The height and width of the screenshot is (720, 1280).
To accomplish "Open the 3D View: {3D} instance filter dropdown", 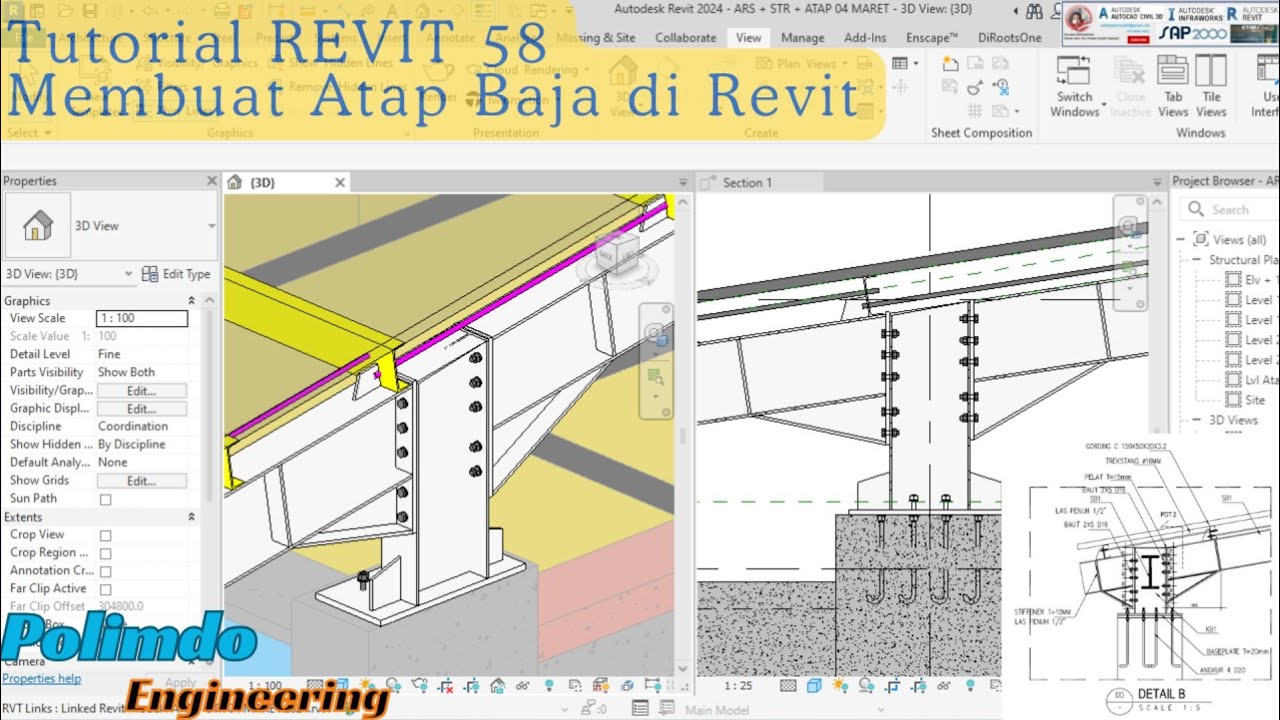I will (128, 274).
